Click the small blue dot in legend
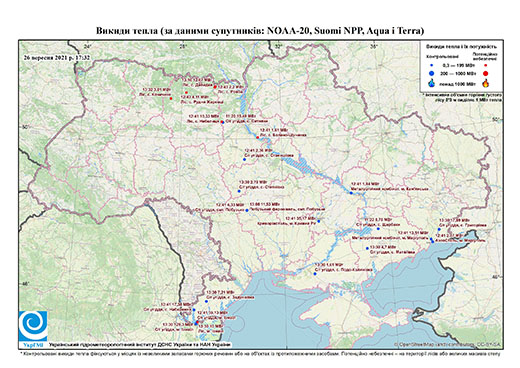This screenshot has width=520, height=368. (432, 65)
